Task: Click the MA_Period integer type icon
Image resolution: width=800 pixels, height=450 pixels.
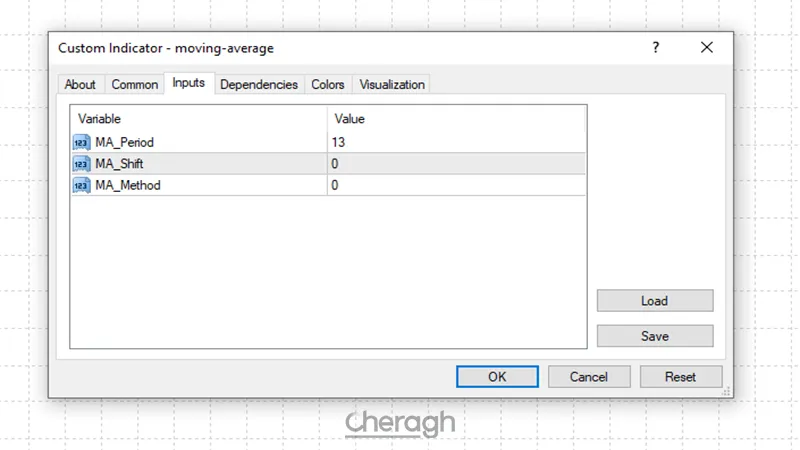Action: [81, 142]
